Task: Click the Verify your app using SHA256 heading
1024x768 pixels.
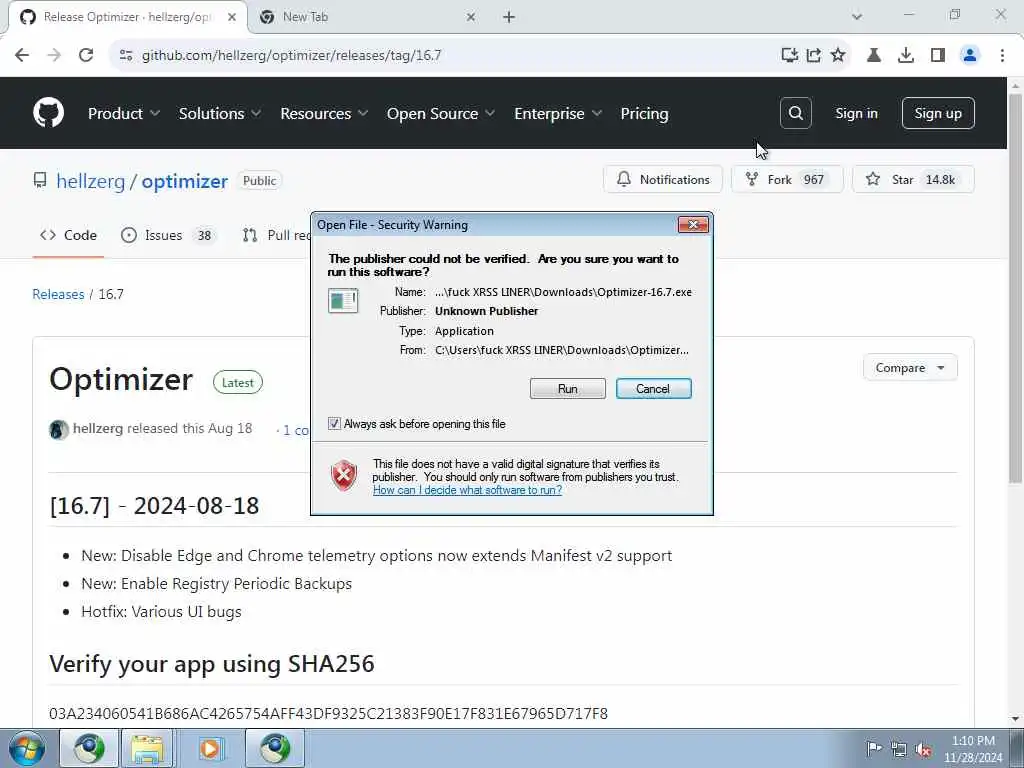Action: [x=212, y=664]
